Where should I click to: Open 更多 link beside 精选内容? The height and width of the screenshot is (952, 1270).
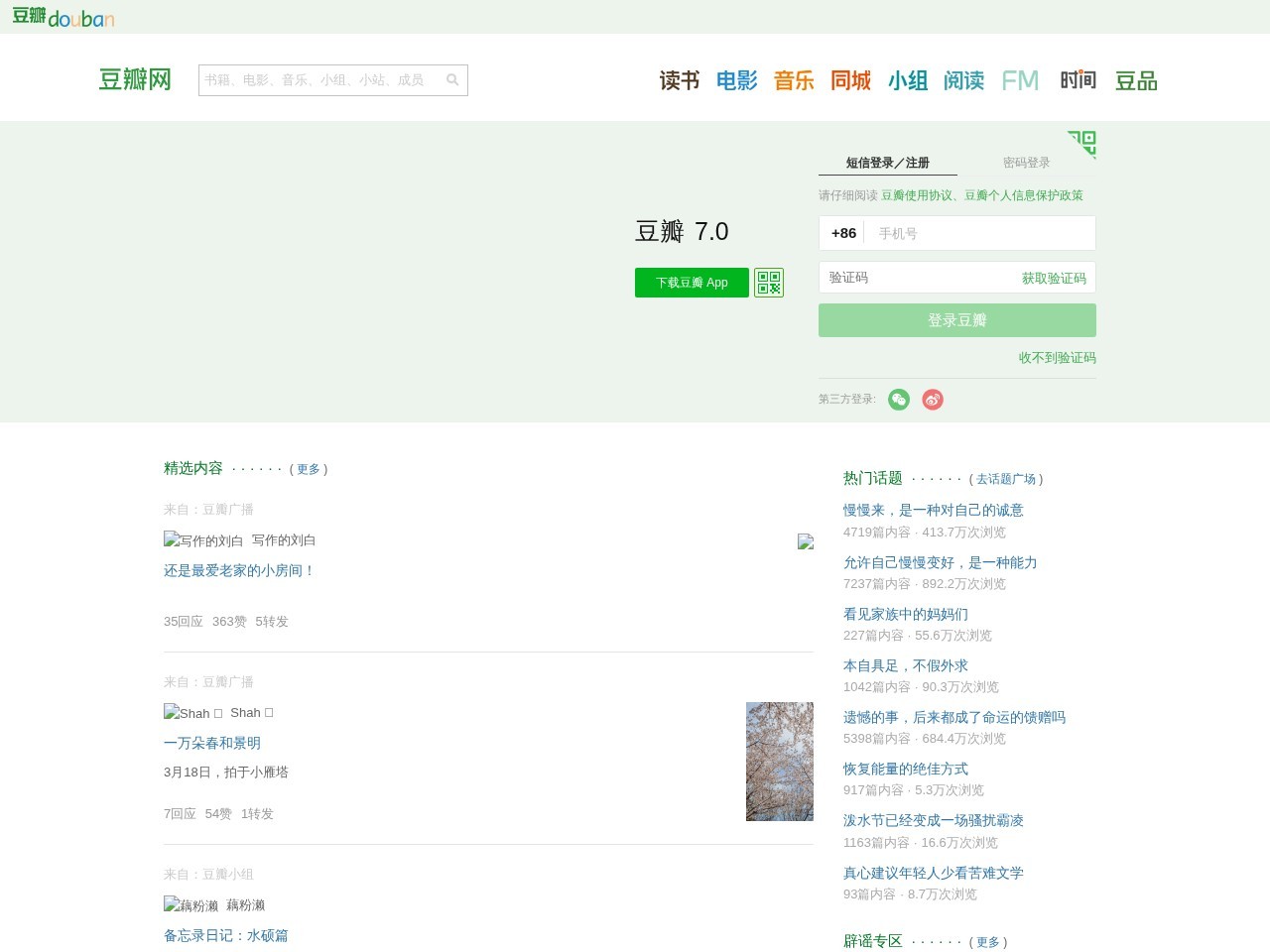click(x=309, y=469)
